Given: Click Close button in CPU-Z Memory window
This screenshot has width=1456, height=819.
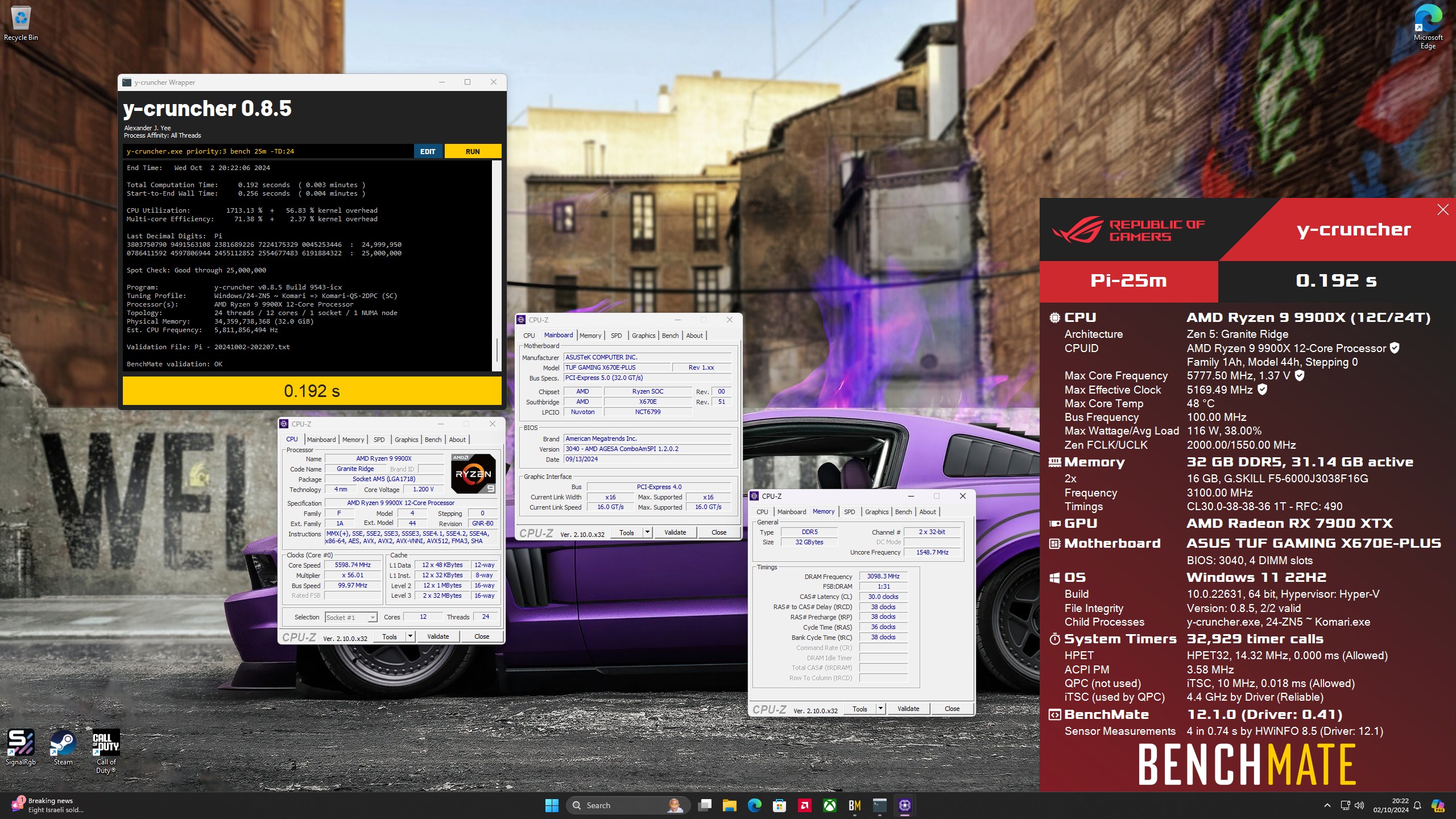Looking at the screenshot, I should pos(952,709).
